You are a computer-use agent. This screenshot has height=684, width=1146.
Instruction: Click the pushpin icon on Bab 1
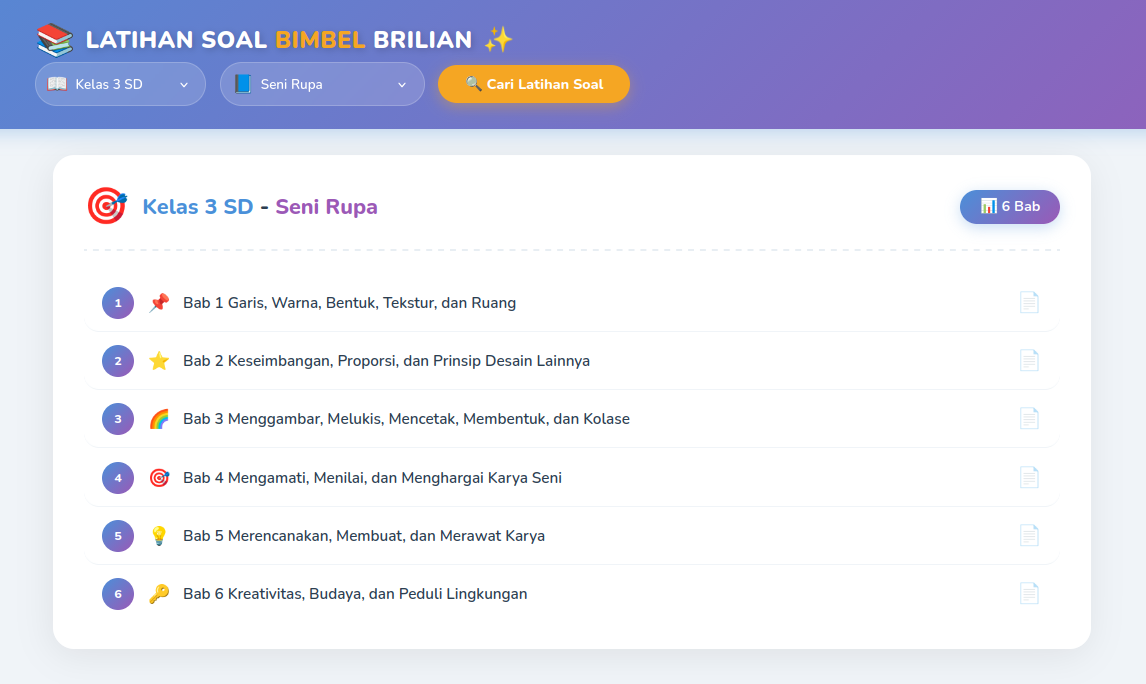click(x=159, y=303)
